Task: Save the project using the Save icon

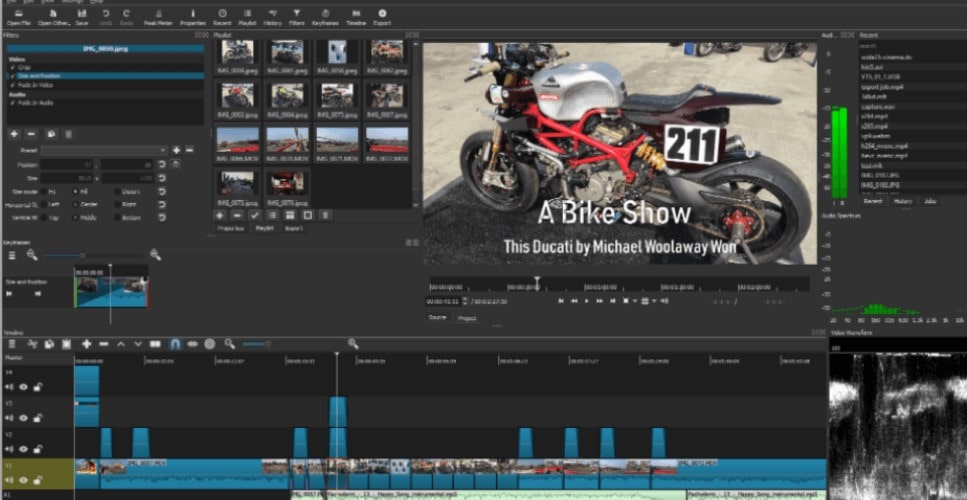Action: click(x=82, y=14)
